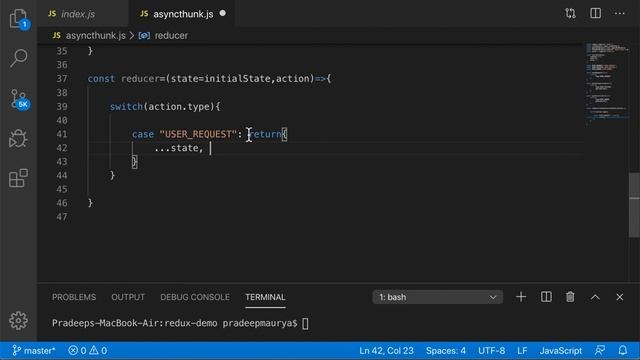Image resolution: width=640 pixels, height=360 pixels.
Task: Click the terminal prompt input area
Action: click(x=305, y=323)
